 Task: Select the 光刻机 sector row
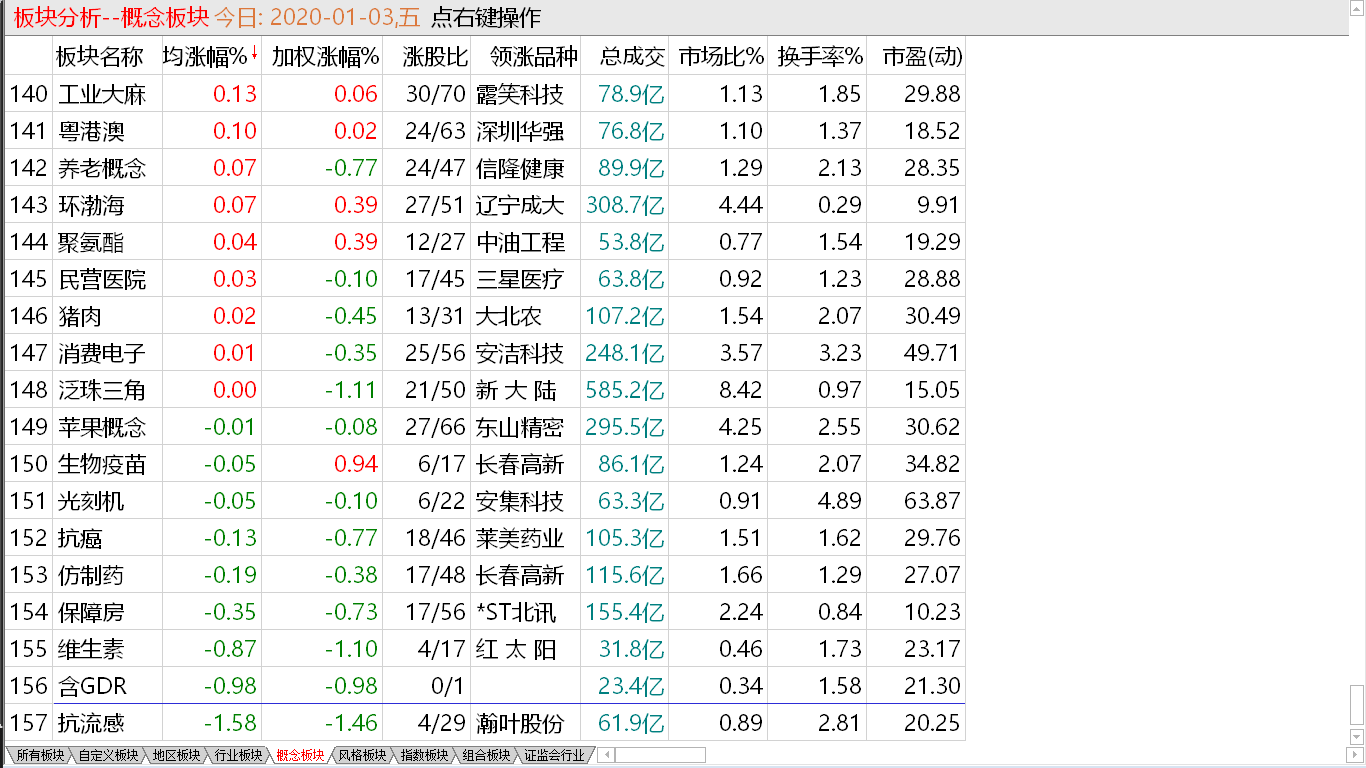coord(485,501)
